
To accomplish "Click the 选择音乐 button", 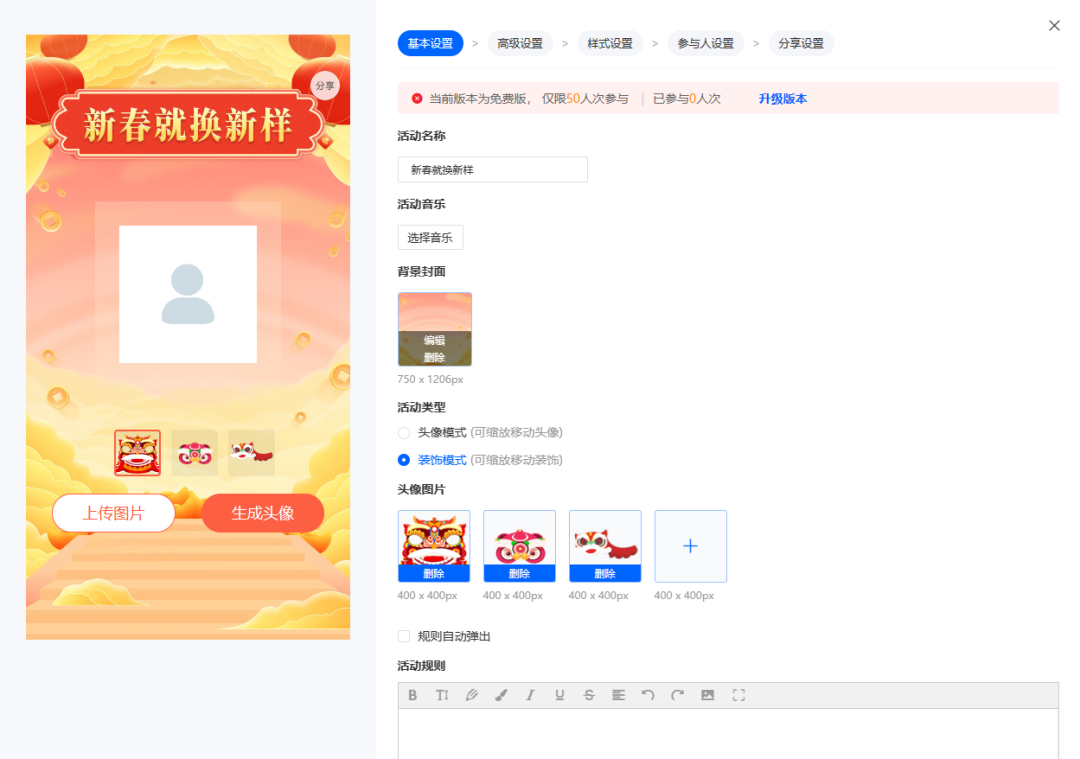I will pyautogui.click(x=430, y=238).
